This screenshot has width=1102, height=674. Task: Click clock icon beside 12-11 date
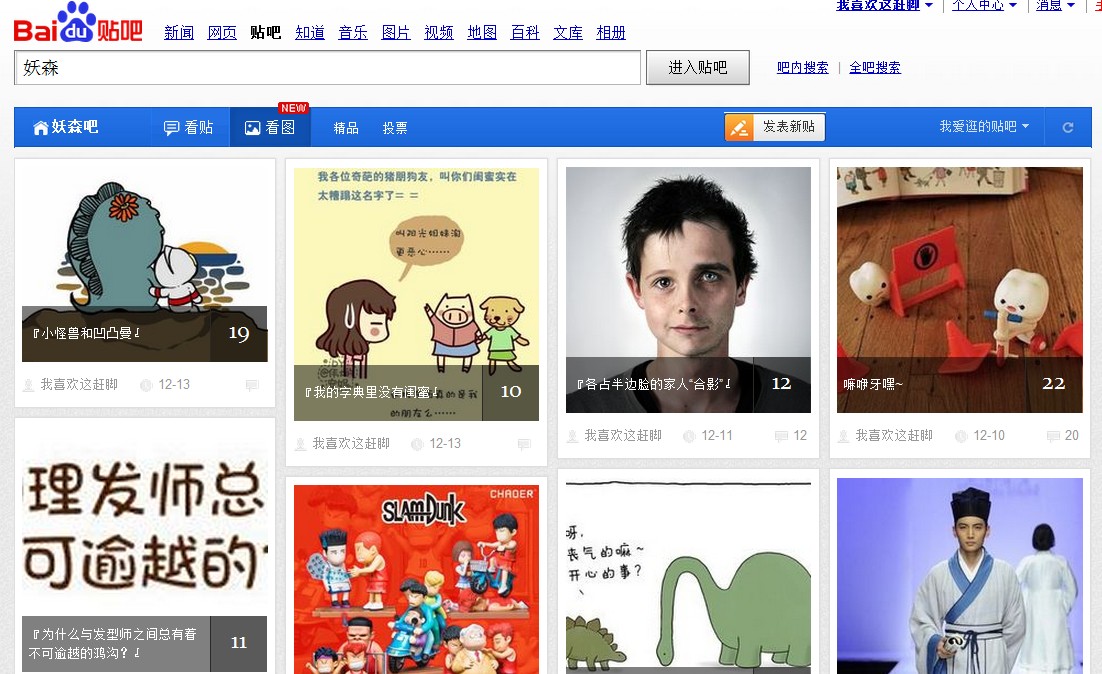click(x=689, y=436)
